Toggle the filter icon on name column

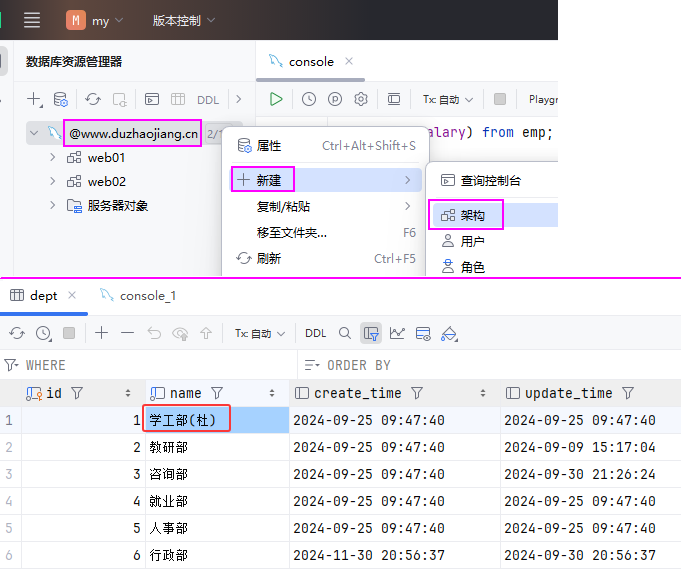click(x=217, y=393)
